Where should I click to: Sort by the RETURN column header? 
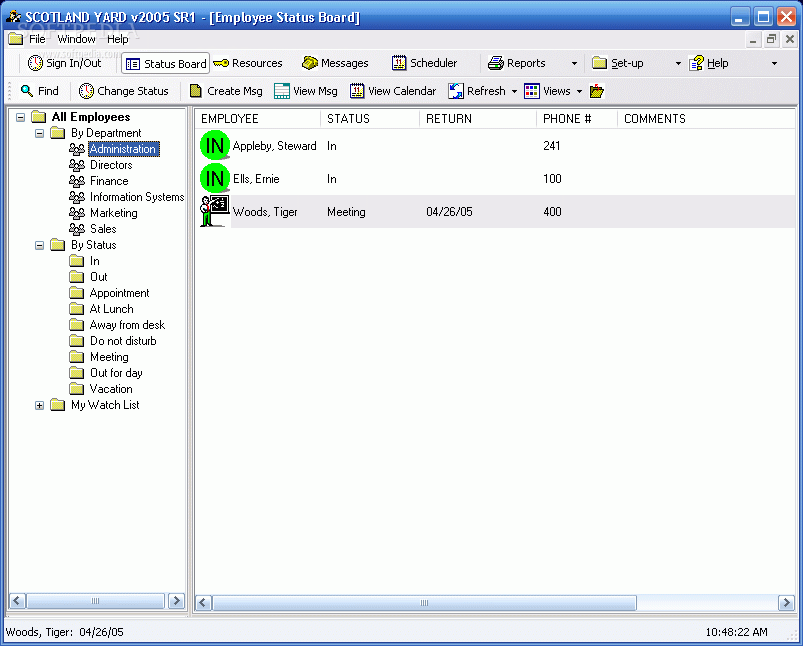click(478, 119)
